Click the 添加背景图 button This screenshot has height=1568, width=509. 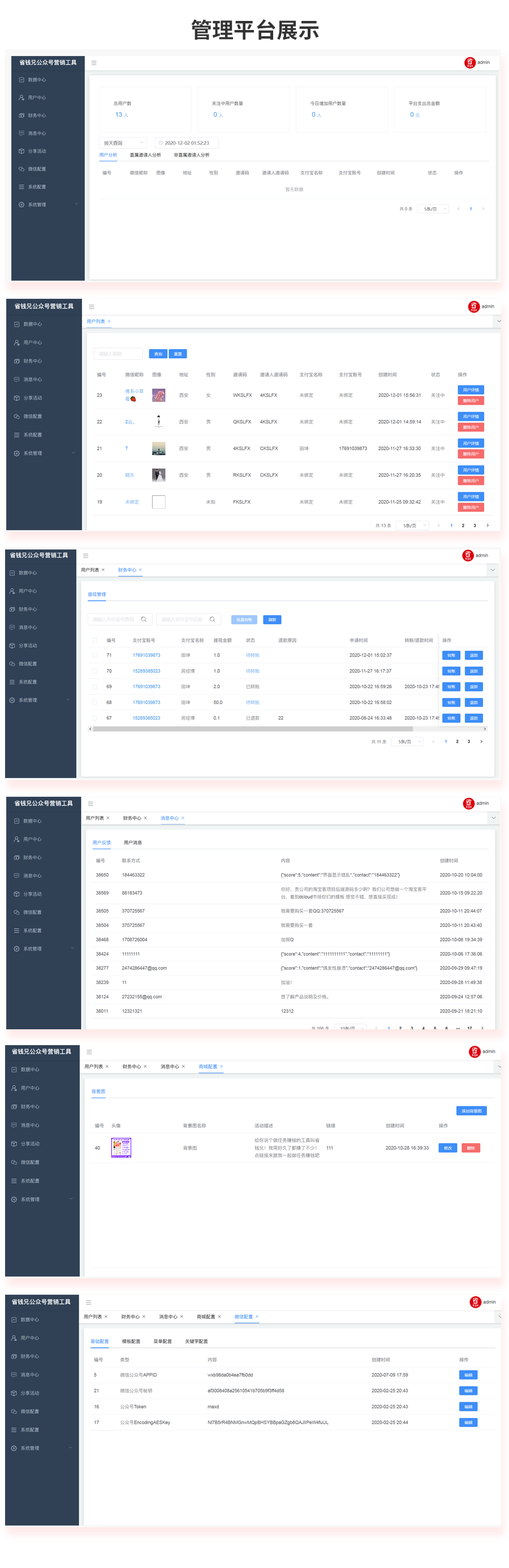(x=471, y=1111)
